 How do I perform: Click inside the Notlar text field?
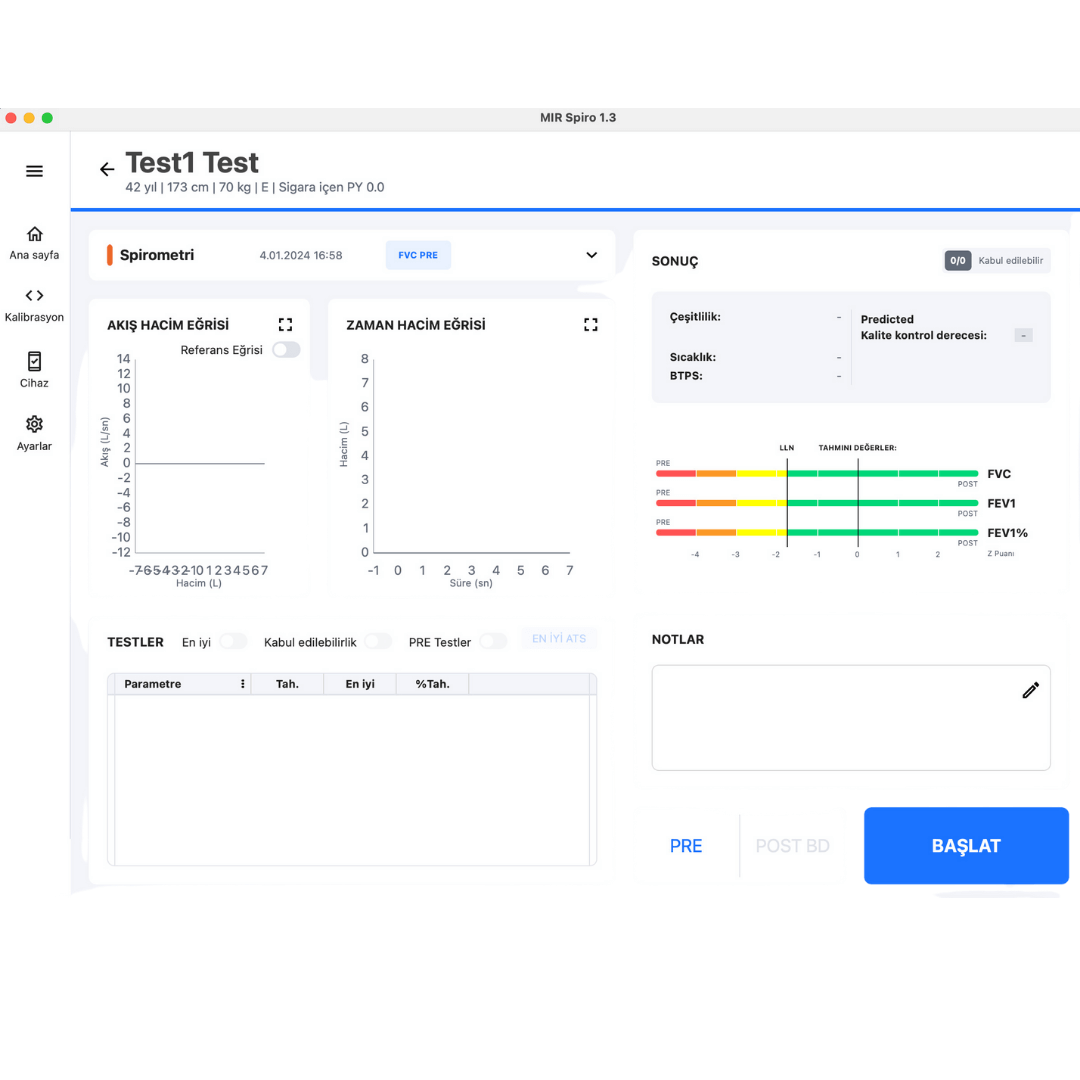830,725
